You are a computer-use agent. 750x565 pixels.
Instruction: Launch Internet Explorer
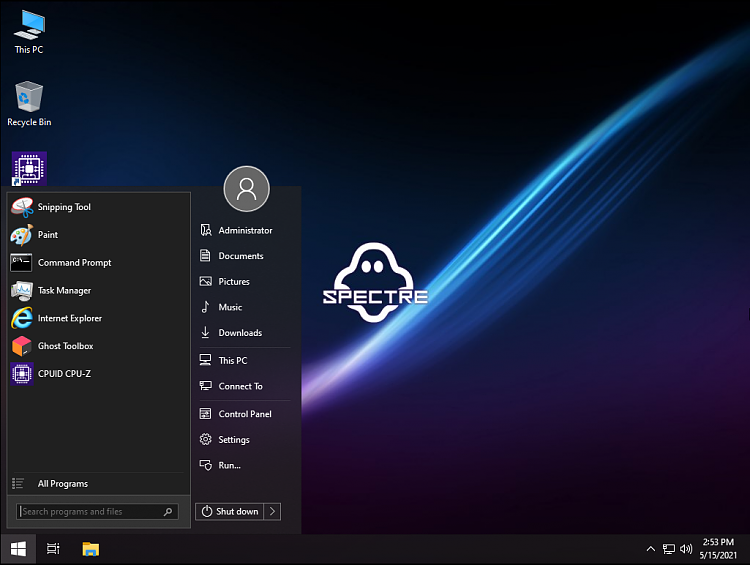[x=99, y=318]
